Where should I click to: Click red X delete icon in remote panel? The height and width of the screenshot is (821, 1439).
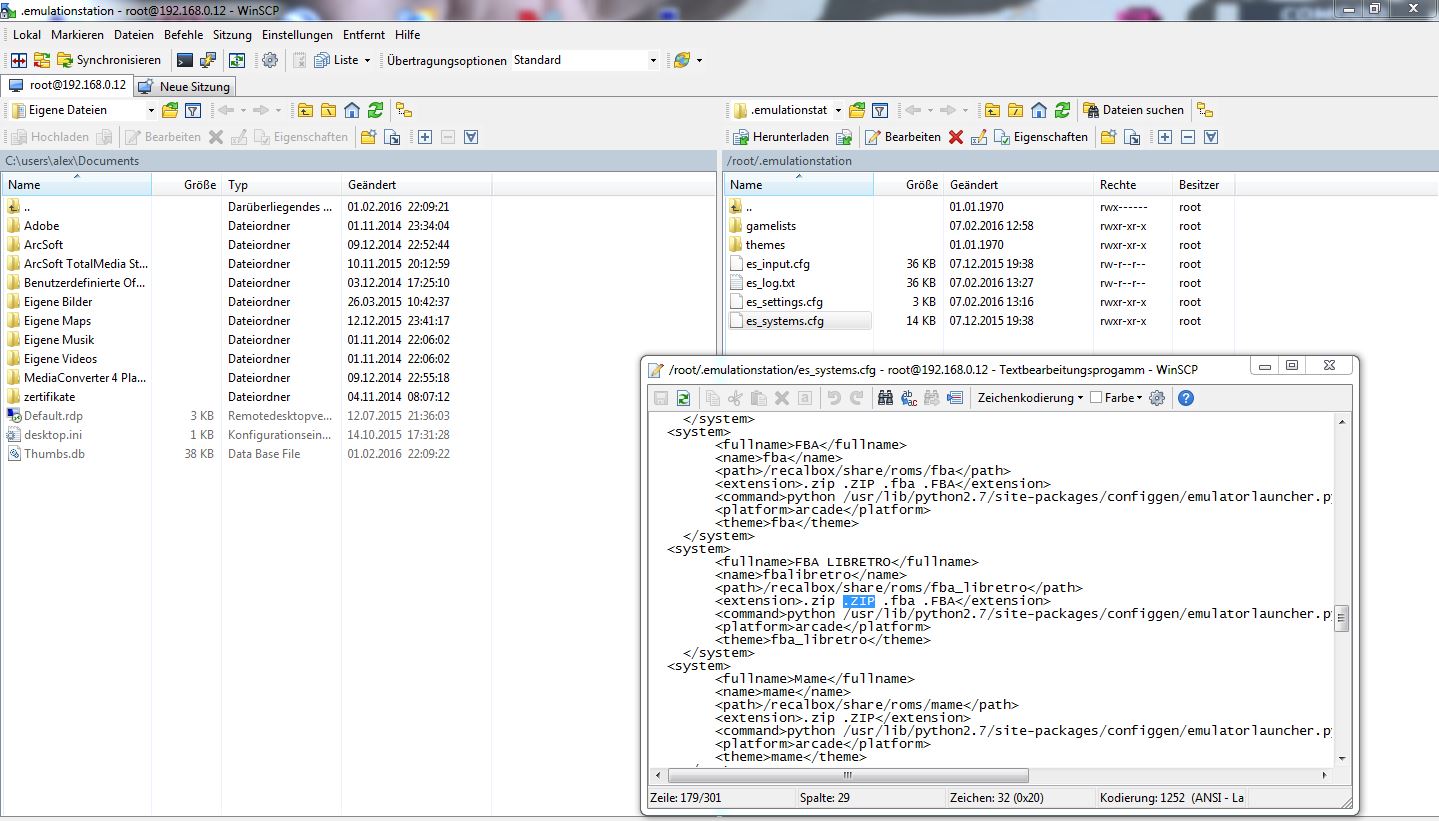[x=956, y=137]
